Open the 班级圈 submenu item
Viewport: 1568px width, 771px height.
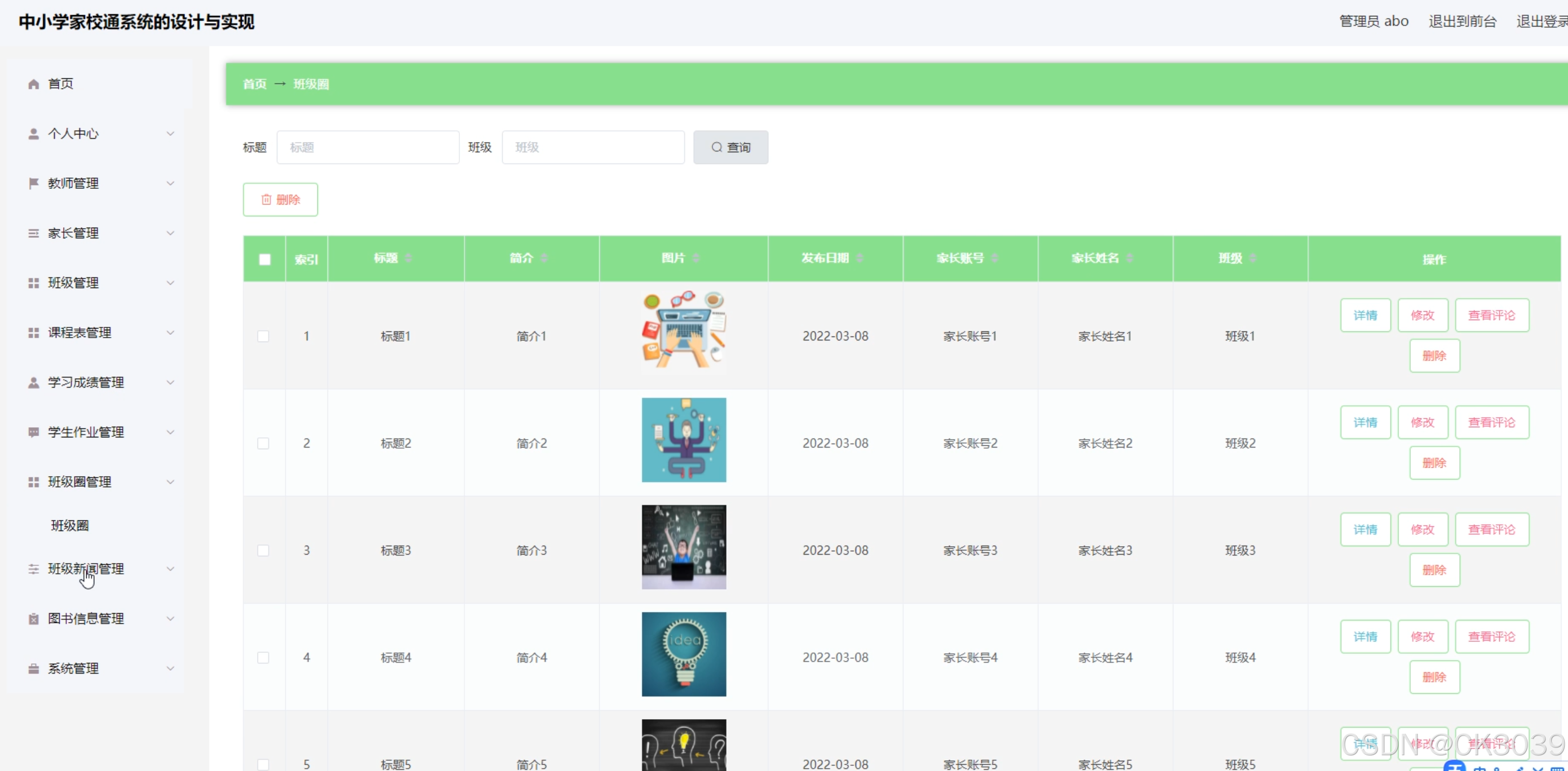[x=70, y=526]
